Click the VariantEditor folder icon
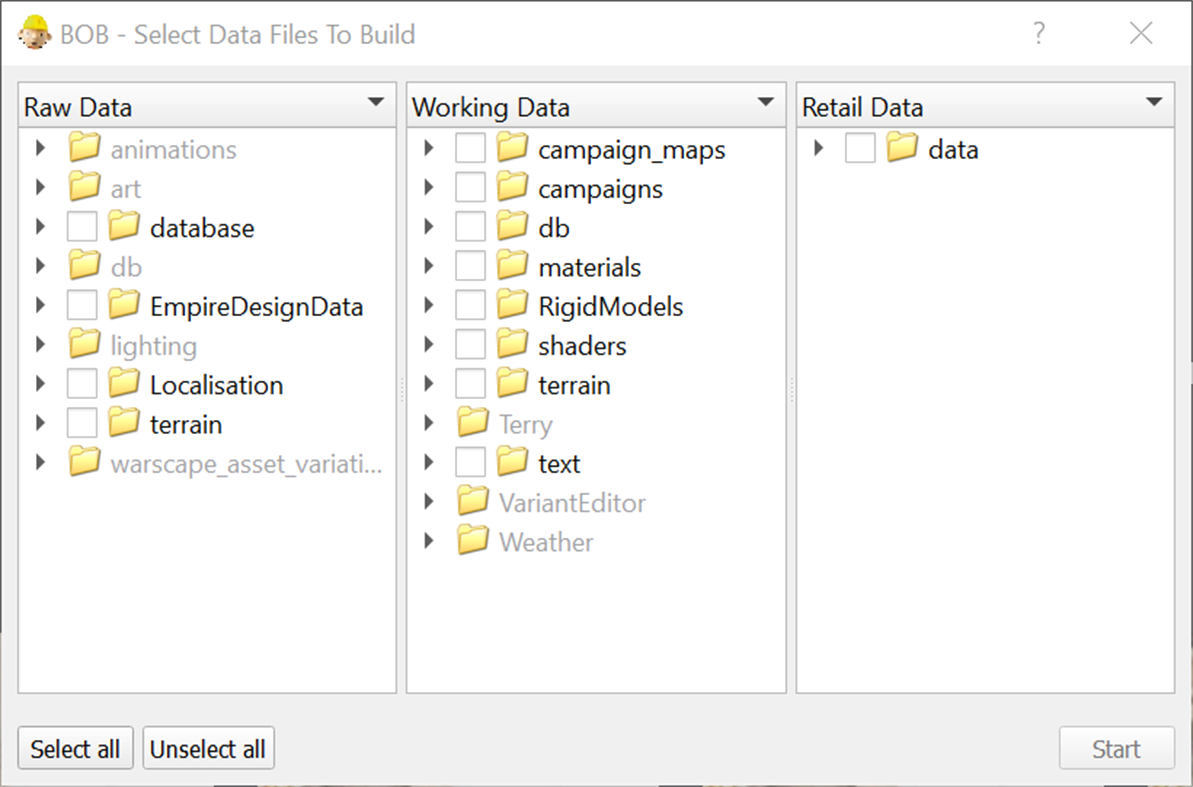1193x787 pixels. pyautogui.click(x=473, y=503)
